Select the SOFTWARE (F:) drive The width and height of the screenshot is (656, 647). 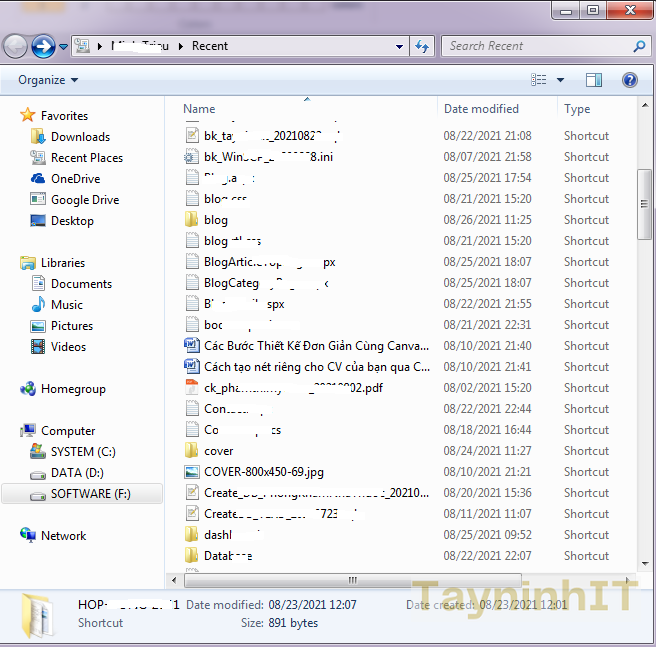click(90, 494)
